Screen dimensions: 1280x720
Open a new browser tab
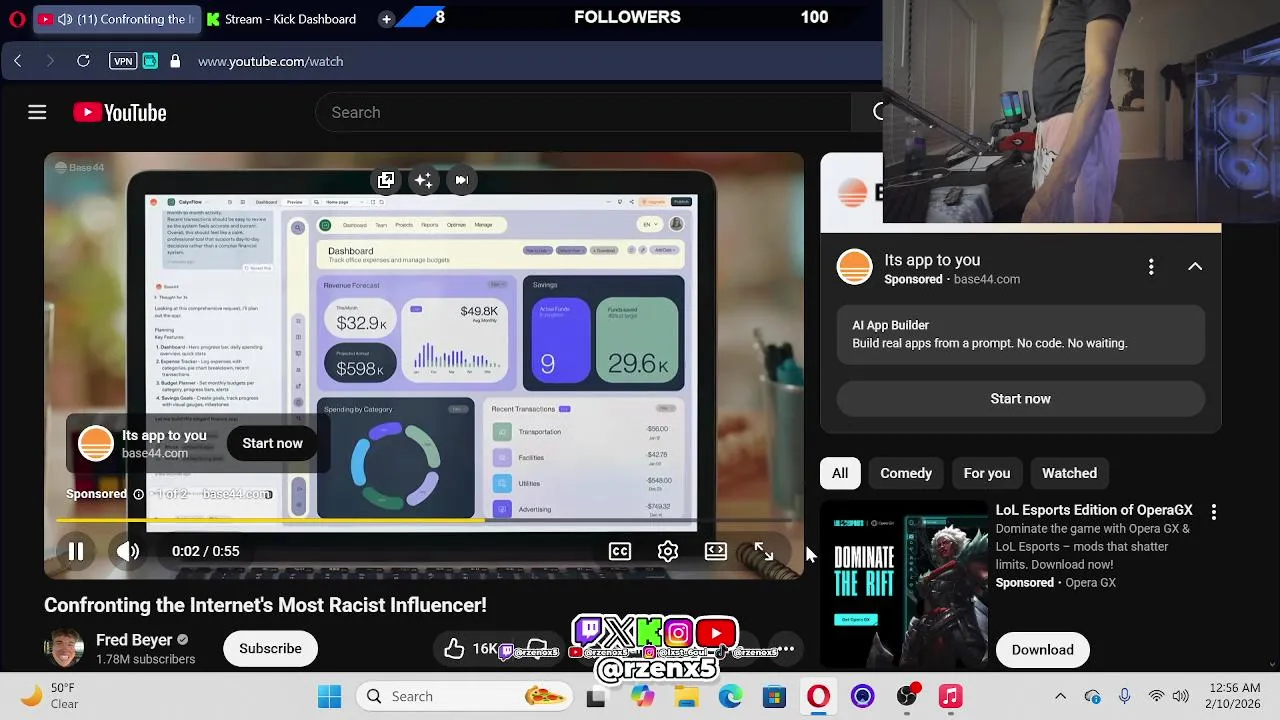386,19
